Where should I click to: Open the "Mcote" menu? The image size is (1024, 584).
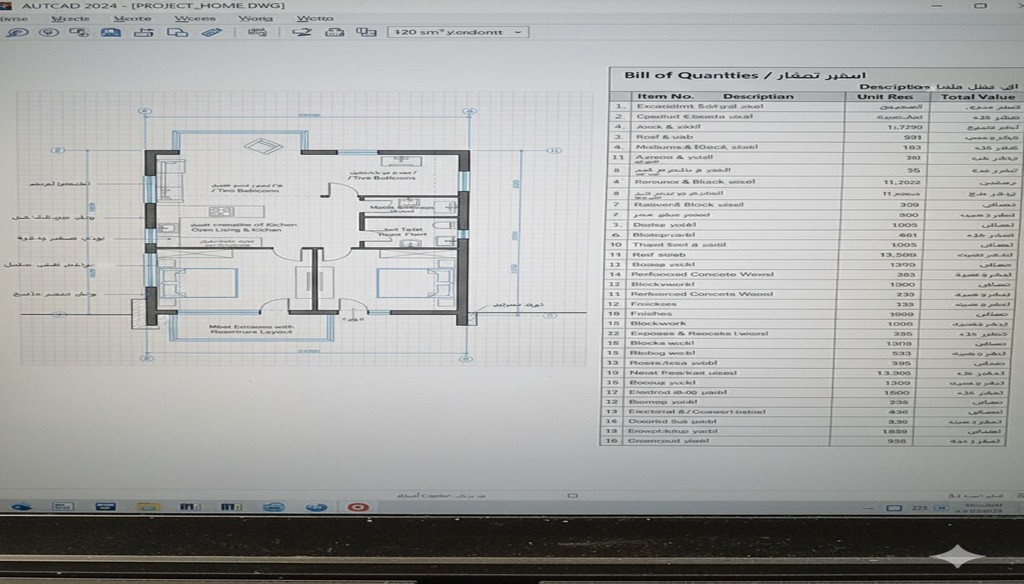tap(132, 18)
